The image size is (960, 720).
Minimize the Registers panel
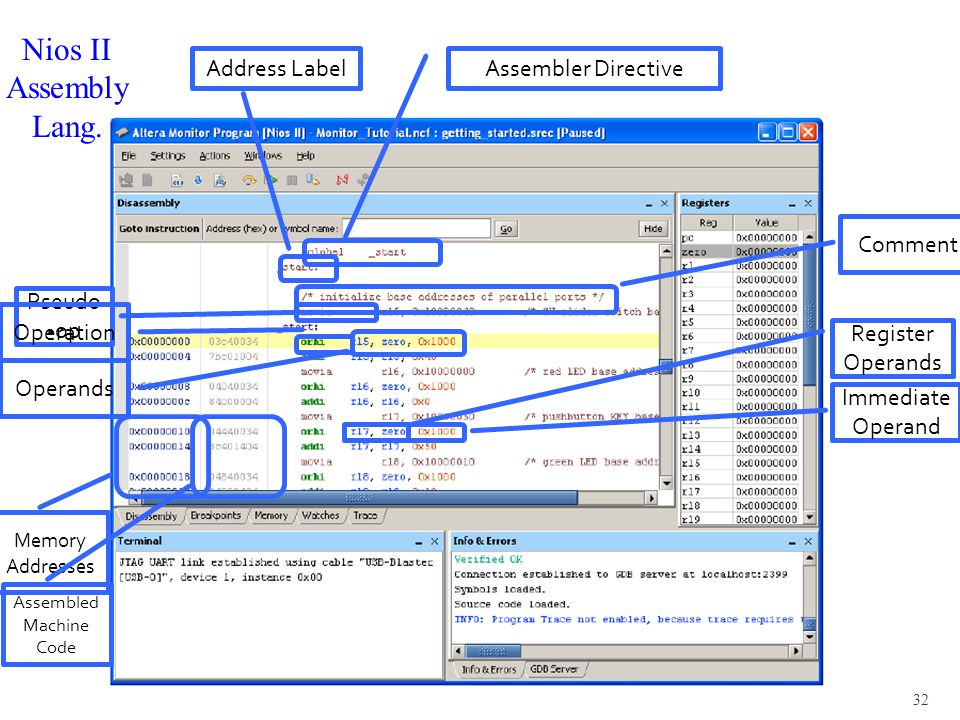tap(792, 204)
